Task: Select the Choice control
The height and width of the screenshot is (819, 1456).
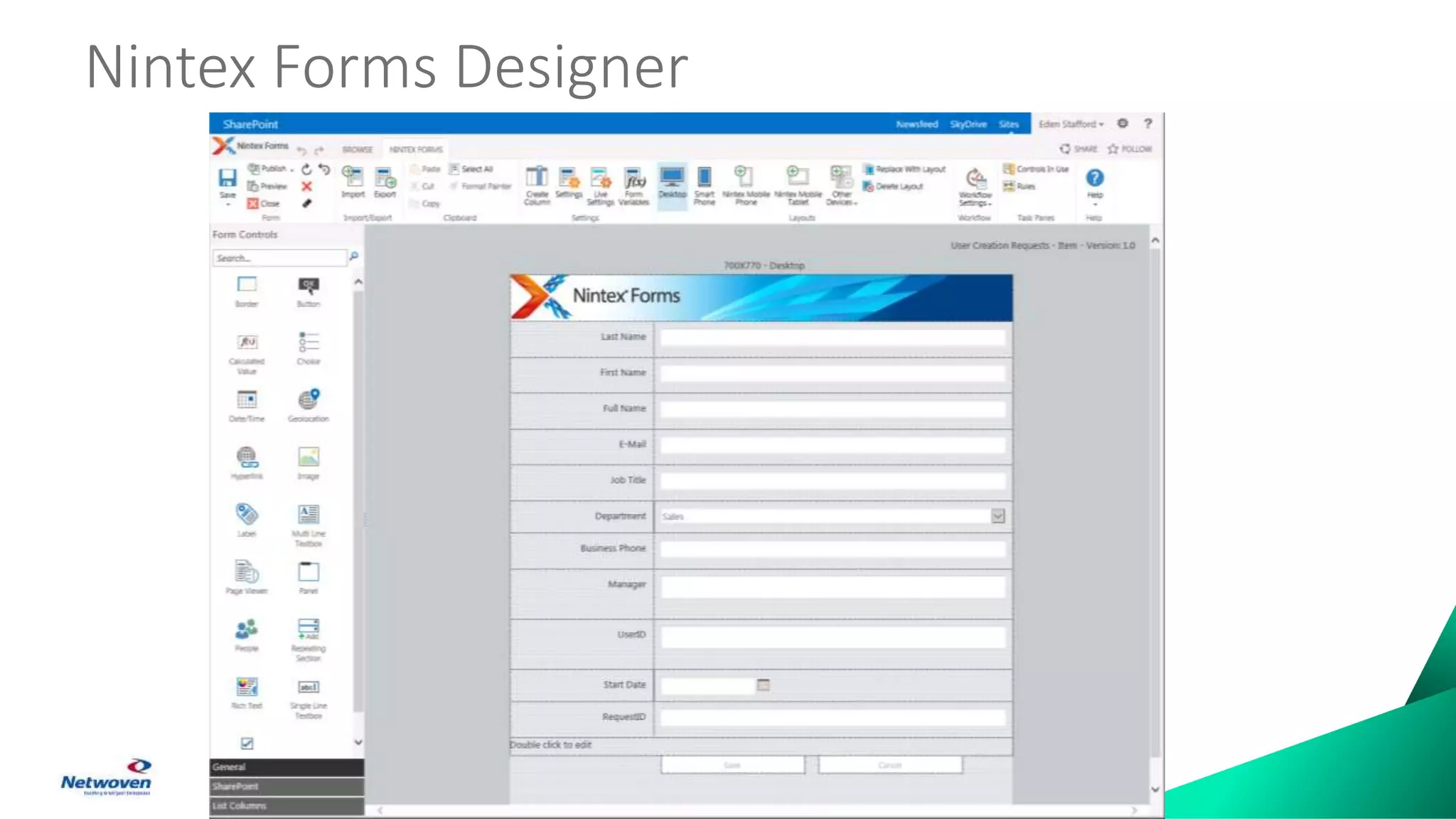Action: [309, 348]
